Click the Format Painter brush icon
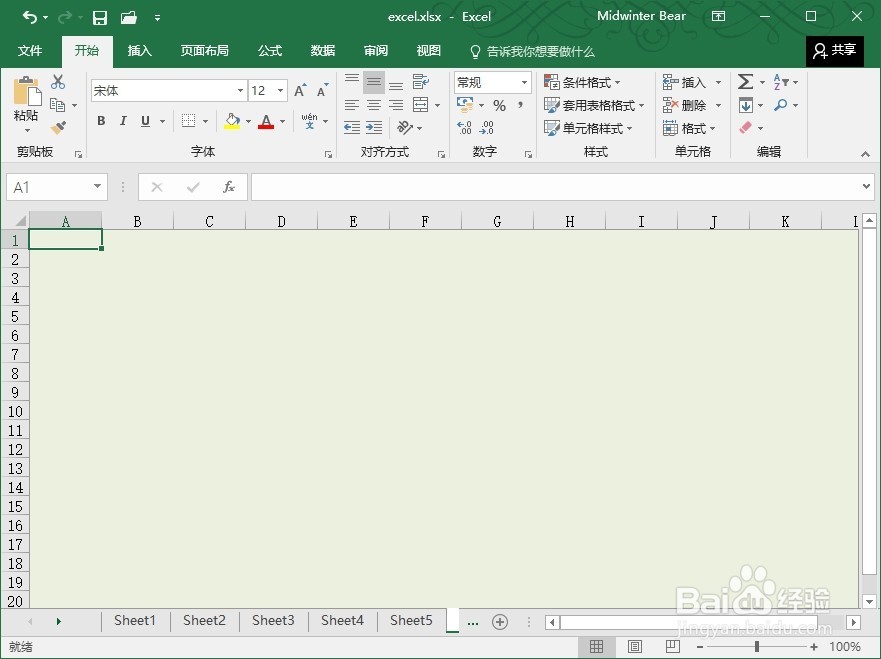881x659 pixels. pos(58,128)
